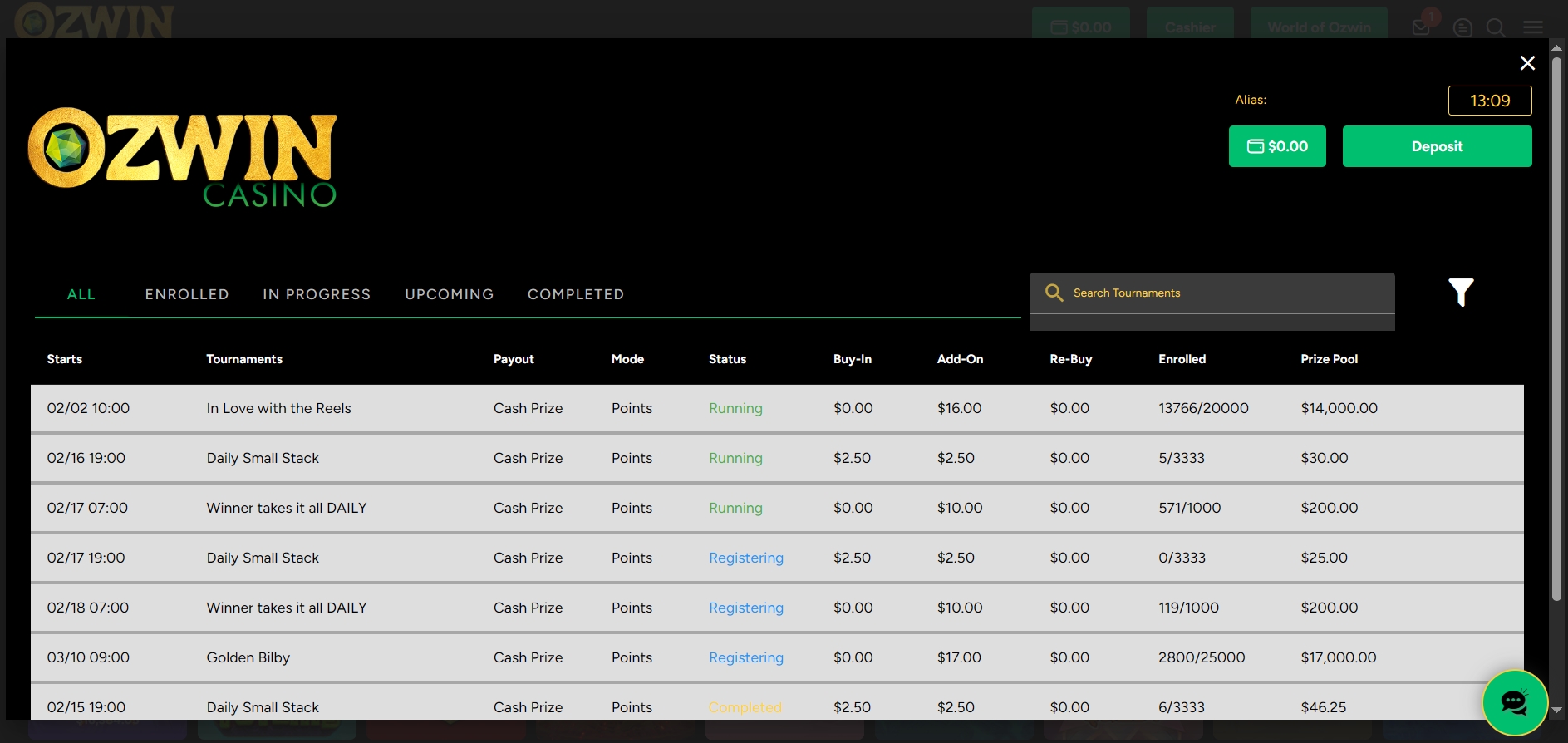Open the tournament filter funnel icon
The height and width of the screenshot is (743, 1568).
click(x=1461, y=292)
